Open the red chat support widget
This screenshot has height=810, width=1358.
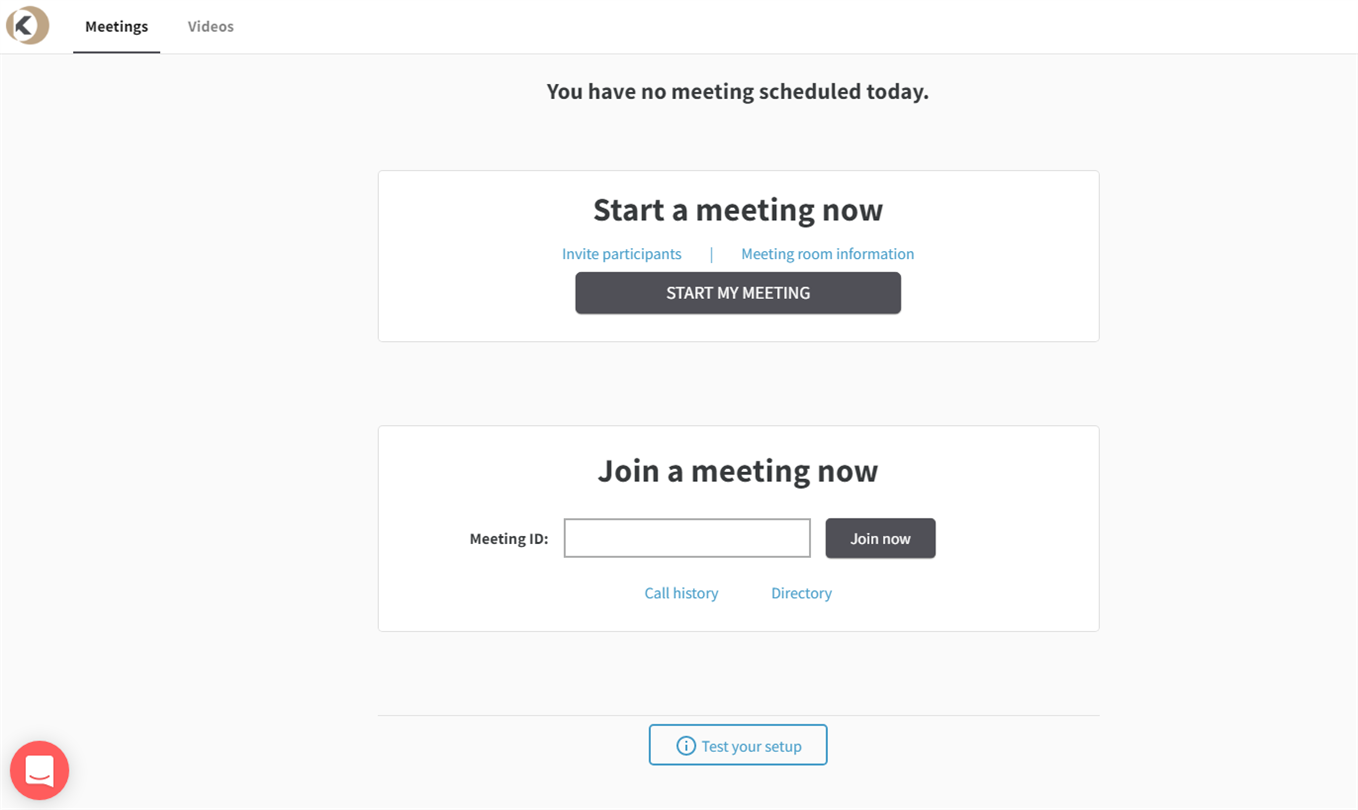39,770
